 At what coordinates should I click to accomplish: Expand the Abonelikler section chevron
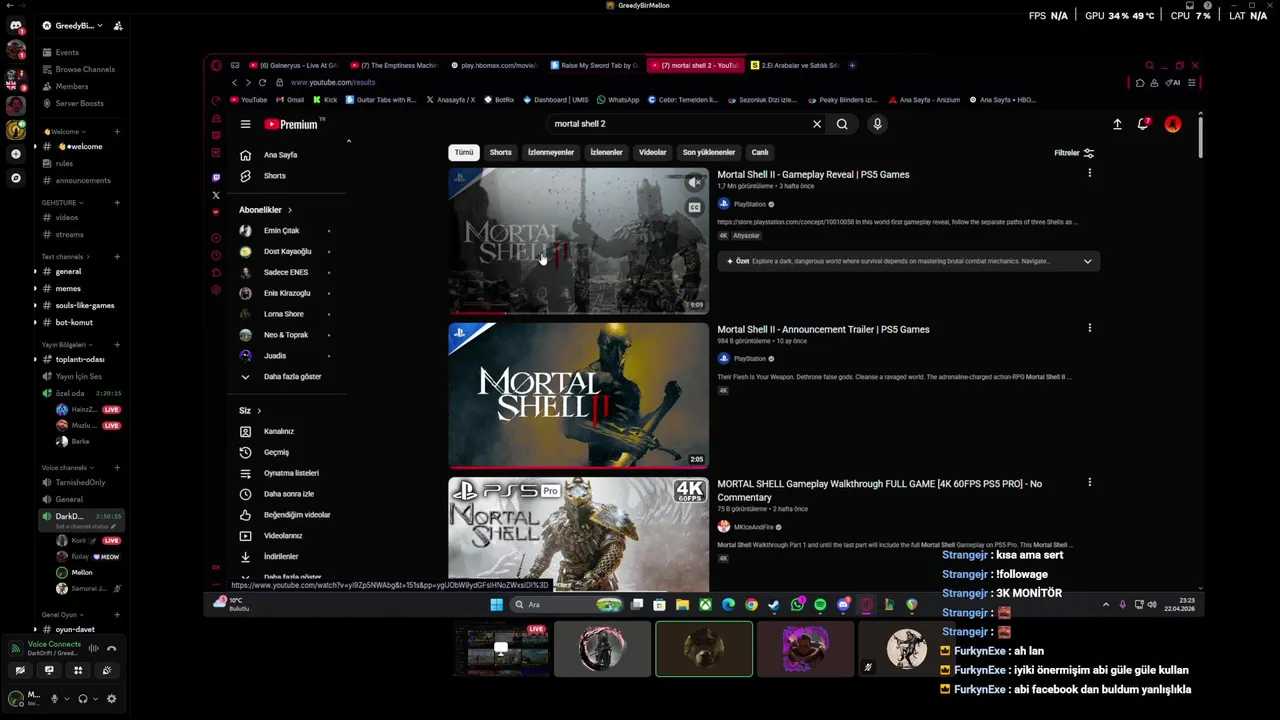(290, 210)
